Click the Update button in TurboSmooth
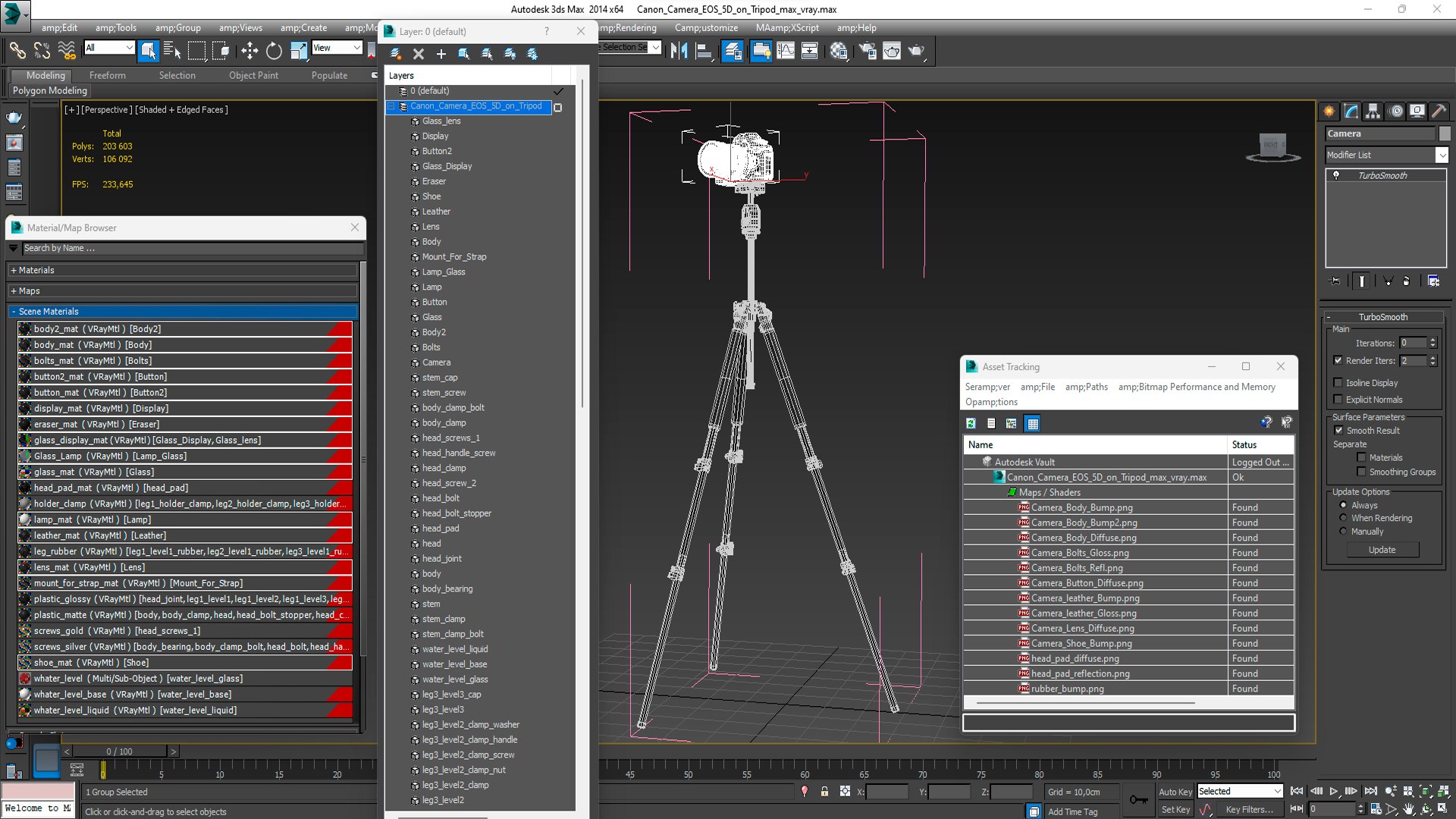 (x=1382, y=550)
